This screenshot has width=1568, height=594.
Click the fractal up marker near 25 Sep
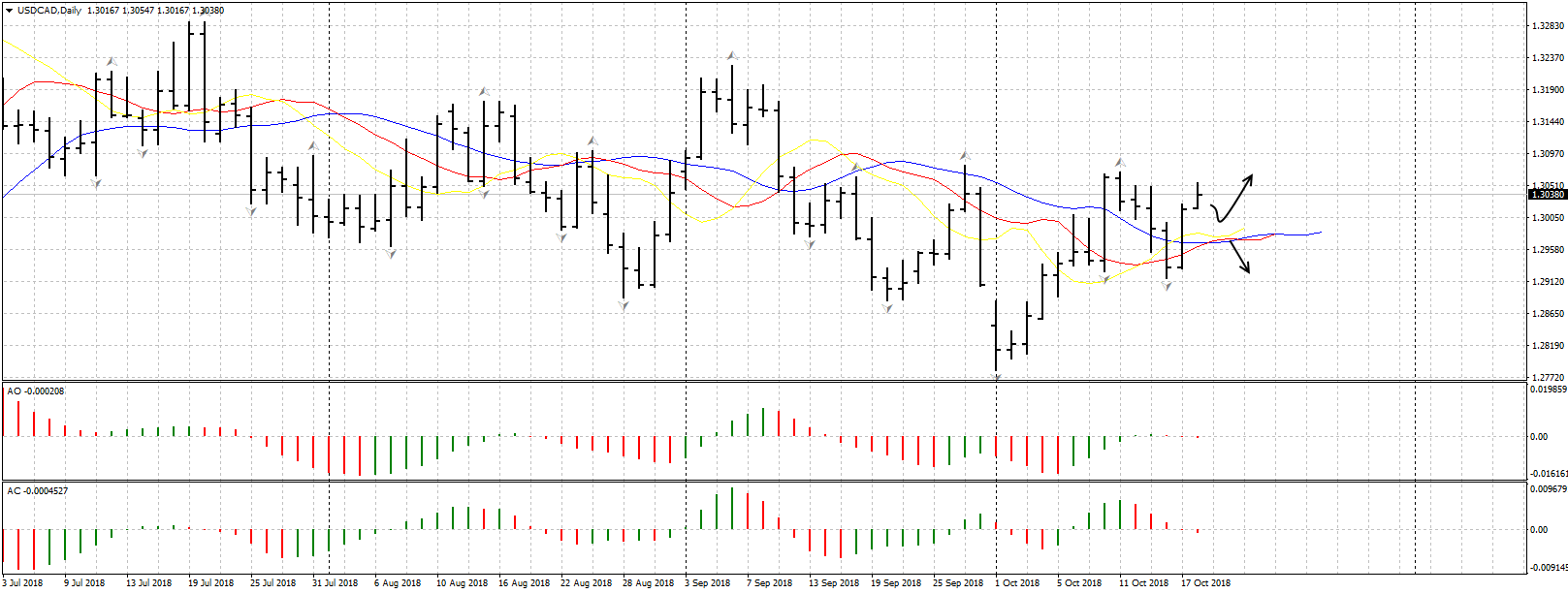(x=964, y=155)
